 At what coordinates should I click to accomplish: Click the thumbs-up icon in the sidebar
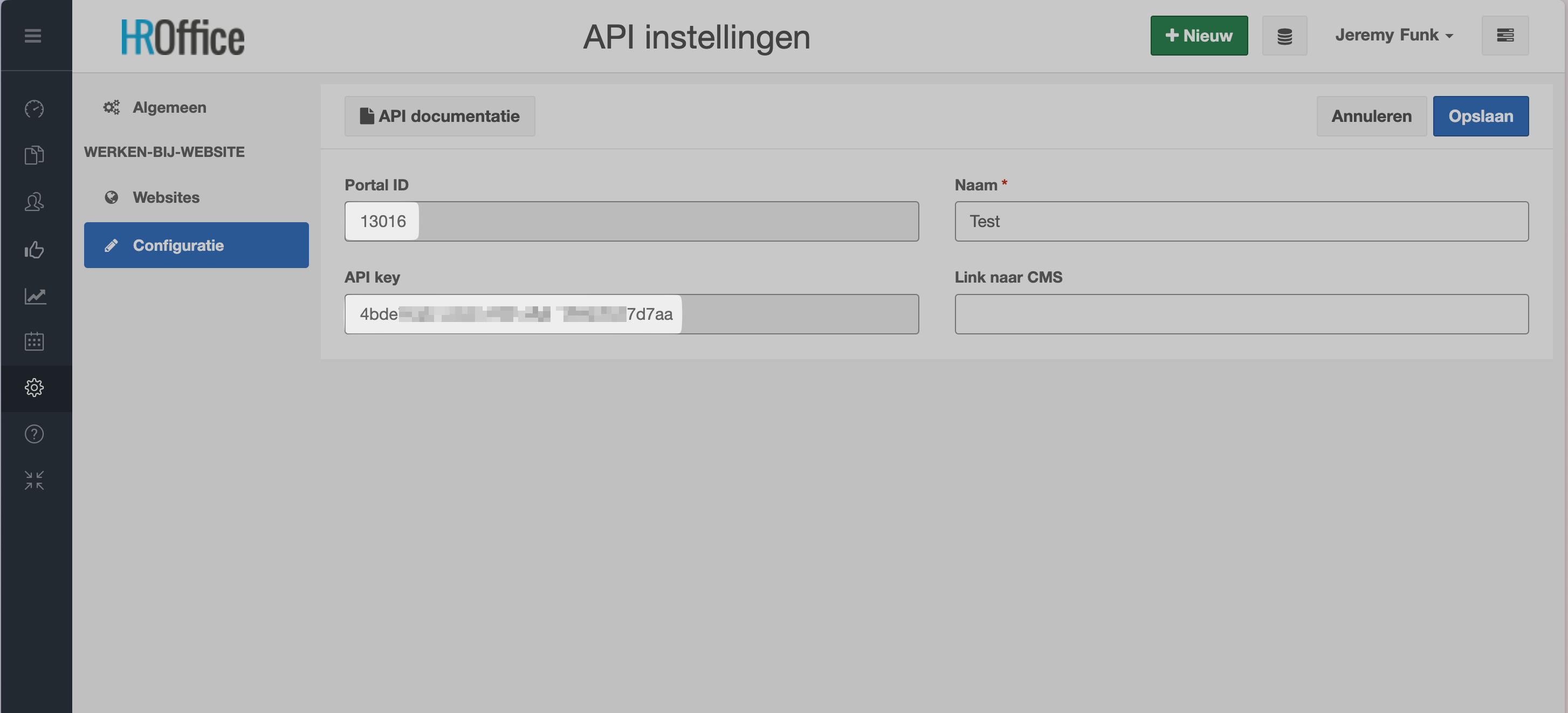tap(34, 250)
